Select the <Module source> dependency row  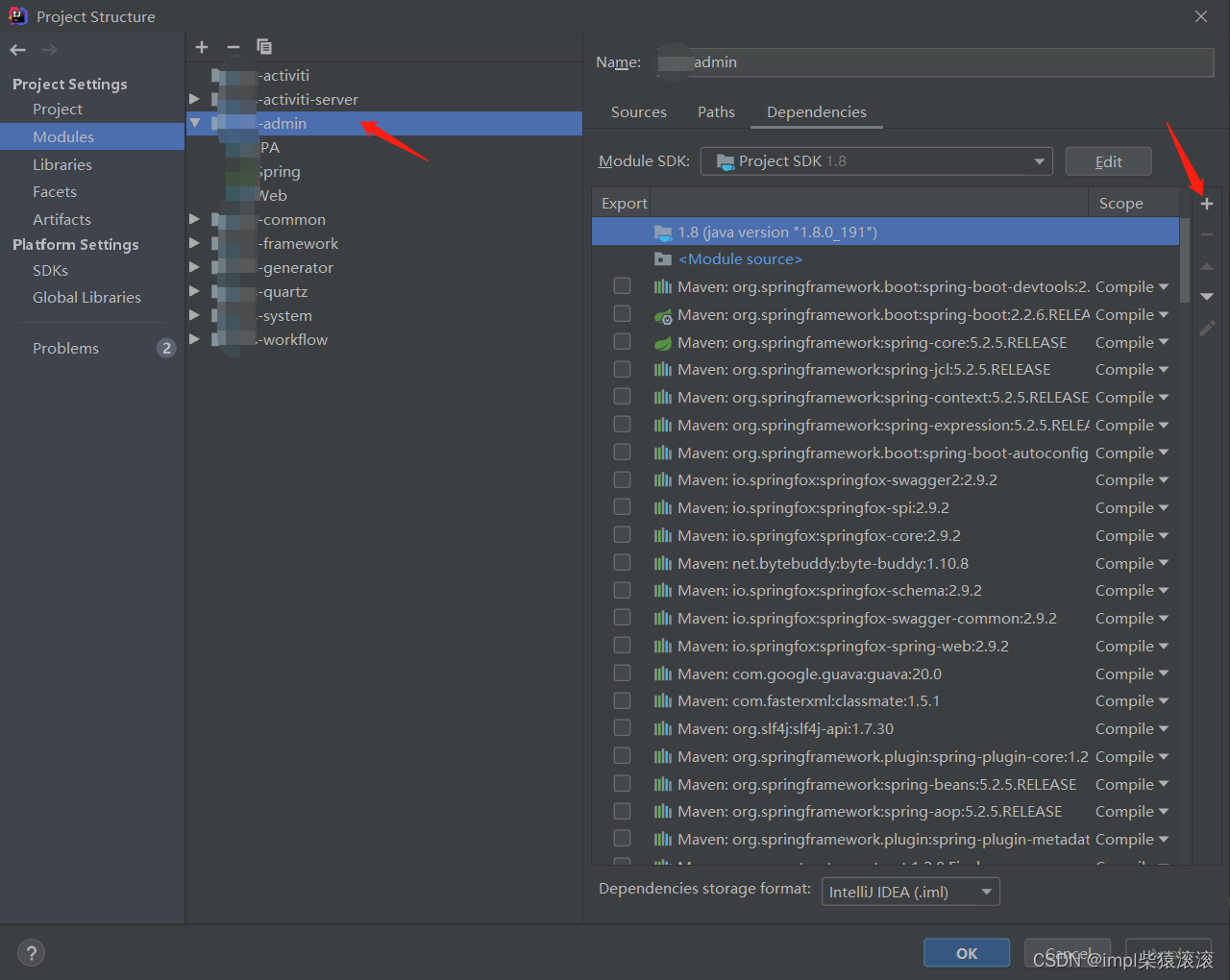click(885, 259)
